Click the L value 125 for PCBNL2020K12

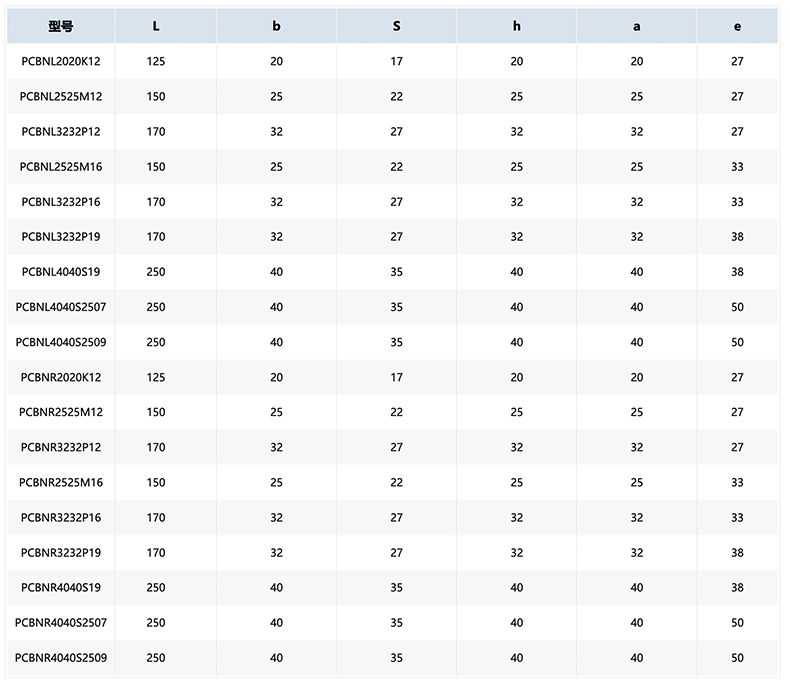[156, 62]
